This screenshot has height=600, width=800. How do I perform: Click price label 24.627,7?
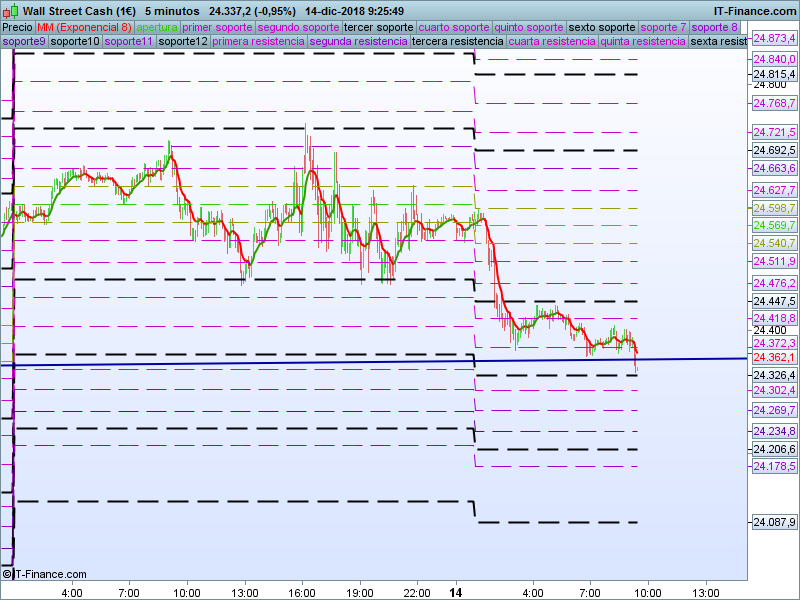pyautogui.click(x=774, y=190)
